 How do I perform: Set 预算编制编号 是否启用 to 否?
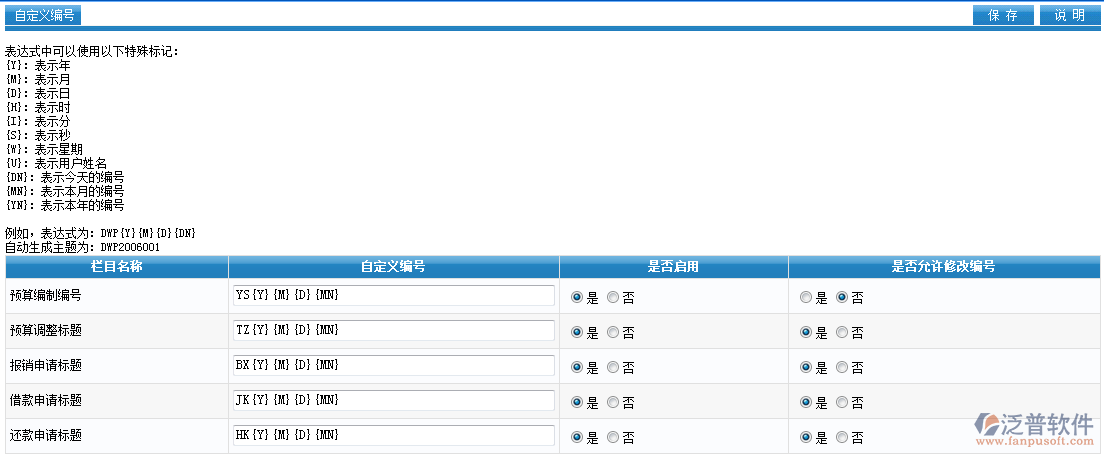tap(613, 297)
